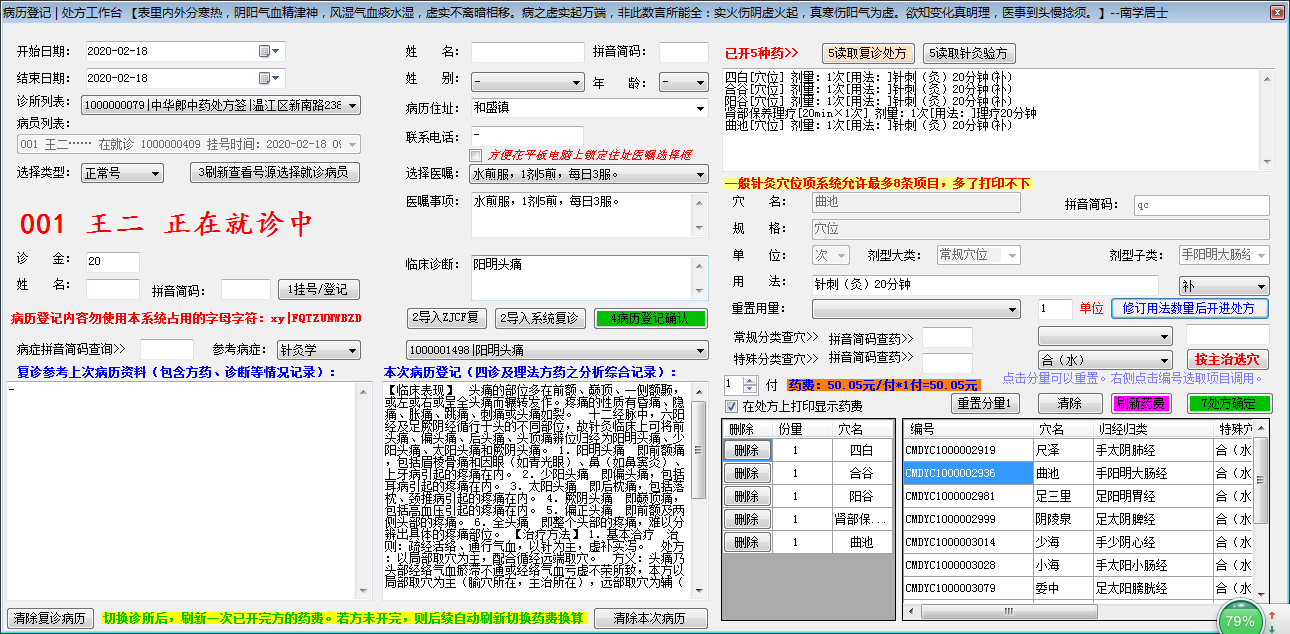Viewport: 1290px width, 634px height.
Task: Click the 诊金 input field
Action: click(113, 262)
